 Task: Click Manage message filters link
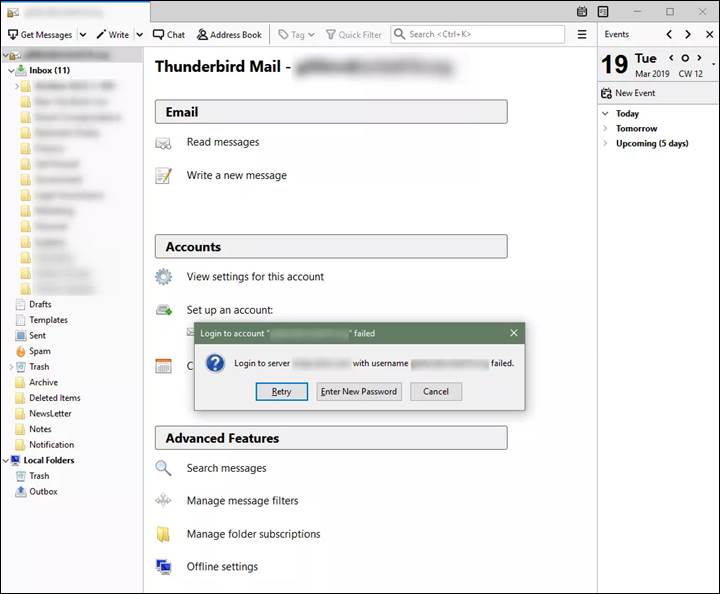coord(242,501)
